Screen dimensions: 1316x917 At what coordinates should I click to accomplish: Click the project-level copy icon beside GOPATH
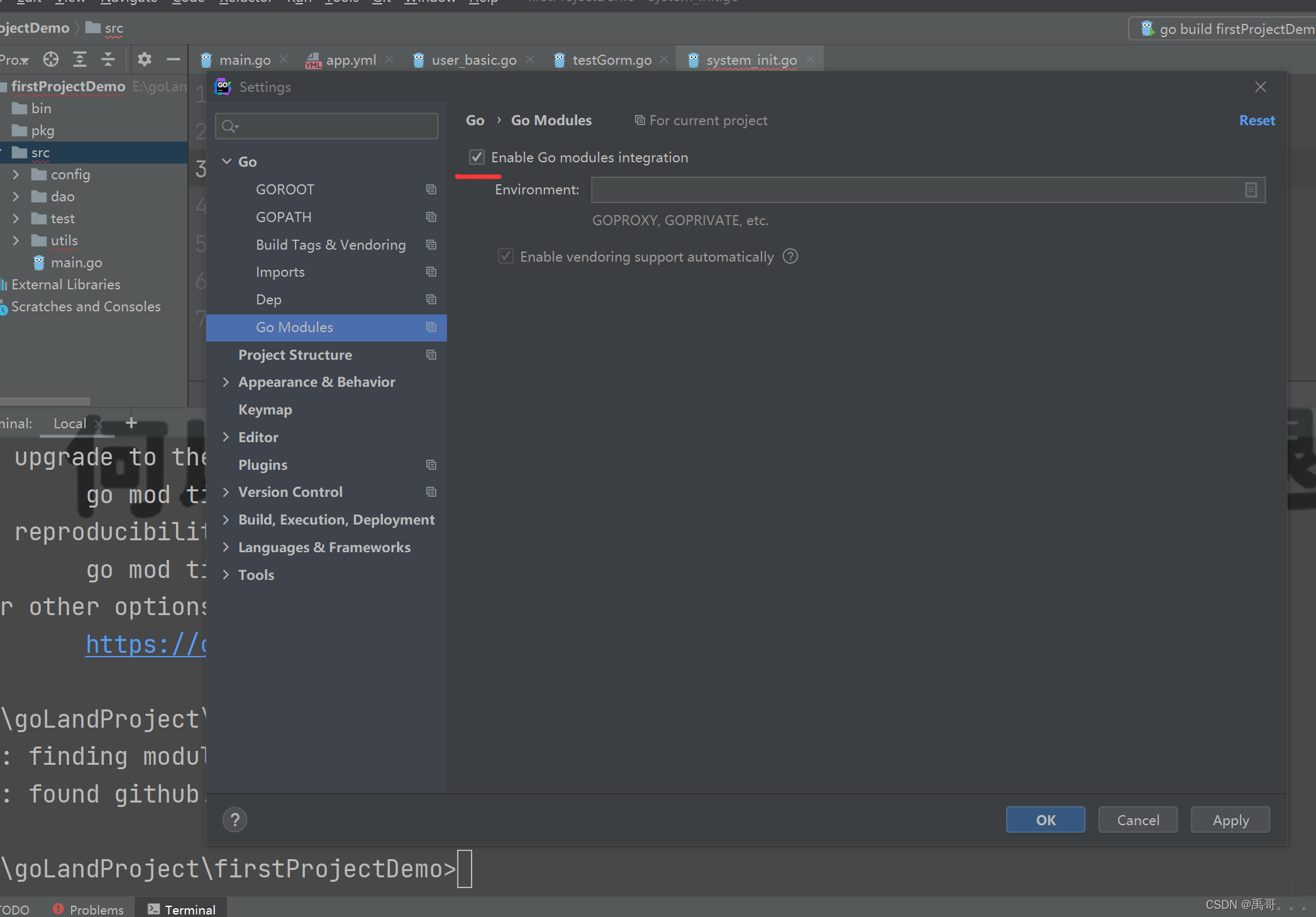[x=431, y=217]
